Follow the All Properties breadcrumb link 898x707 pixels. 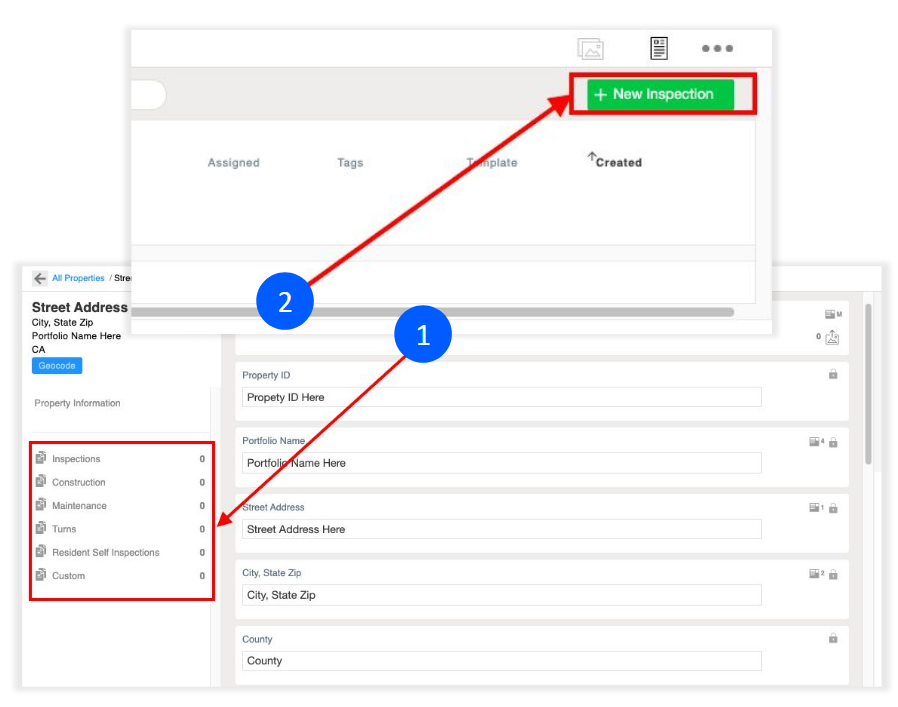pyautogui.click(x=78, y=278)
